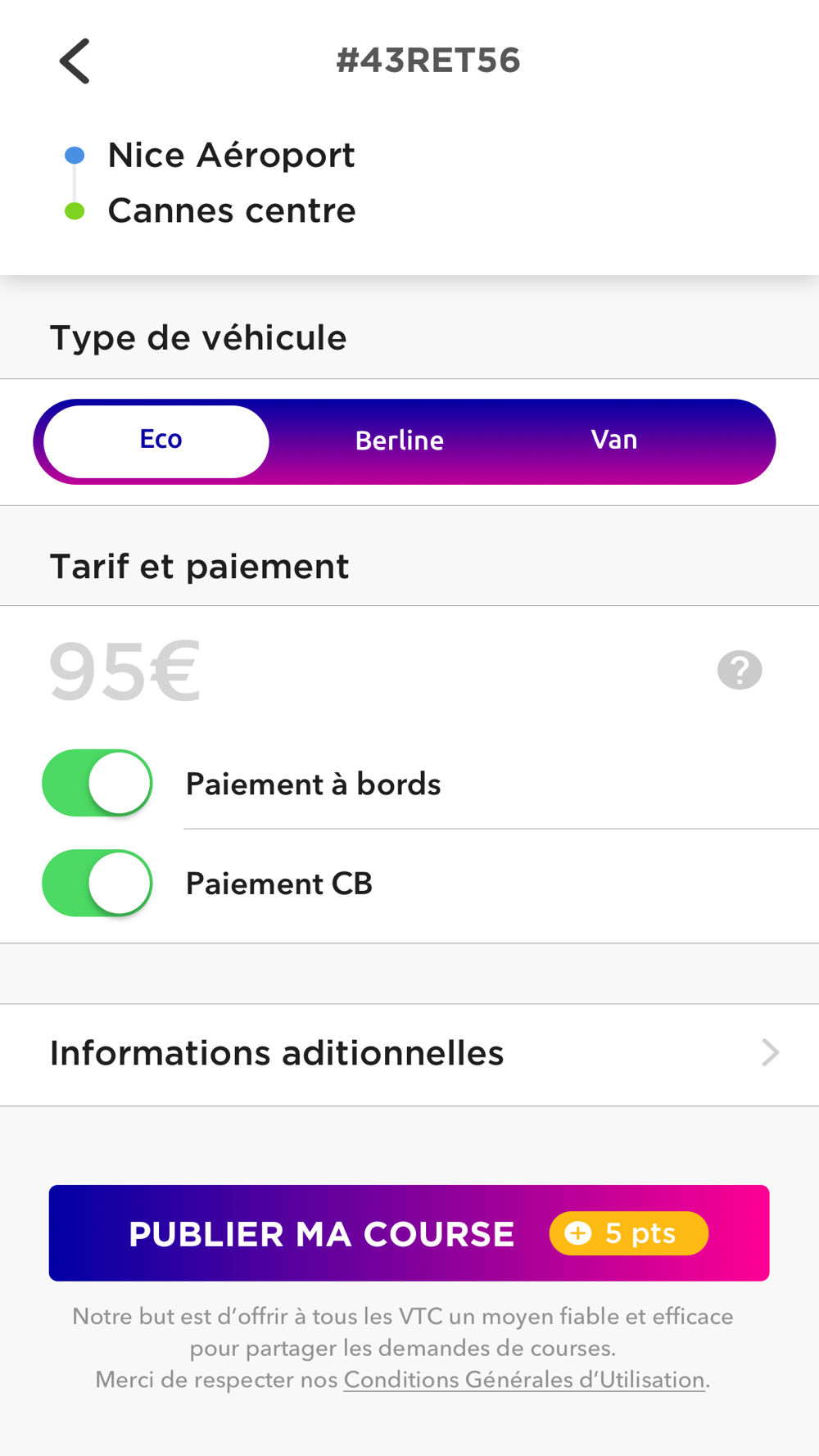Image resolution: width=819 pixels, height=1456 pixels.
Task: Tap the plus icon on points badge
Action: point(578,1233)
